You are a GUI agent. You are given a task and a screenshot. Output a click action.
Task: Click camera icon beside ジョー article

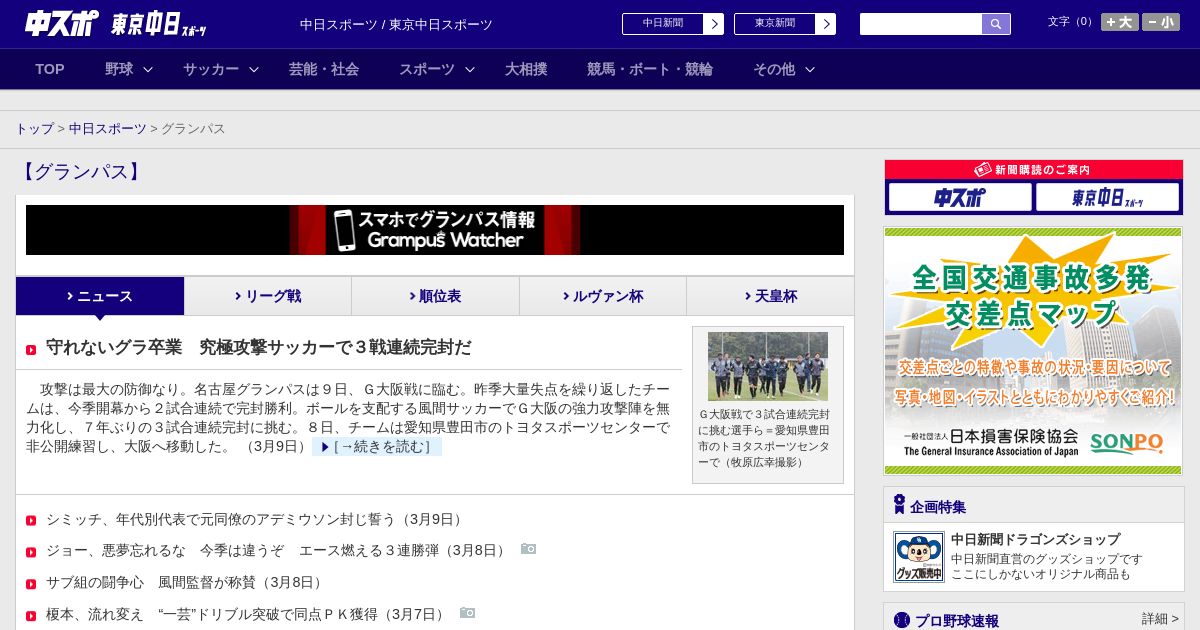[528, 549]
